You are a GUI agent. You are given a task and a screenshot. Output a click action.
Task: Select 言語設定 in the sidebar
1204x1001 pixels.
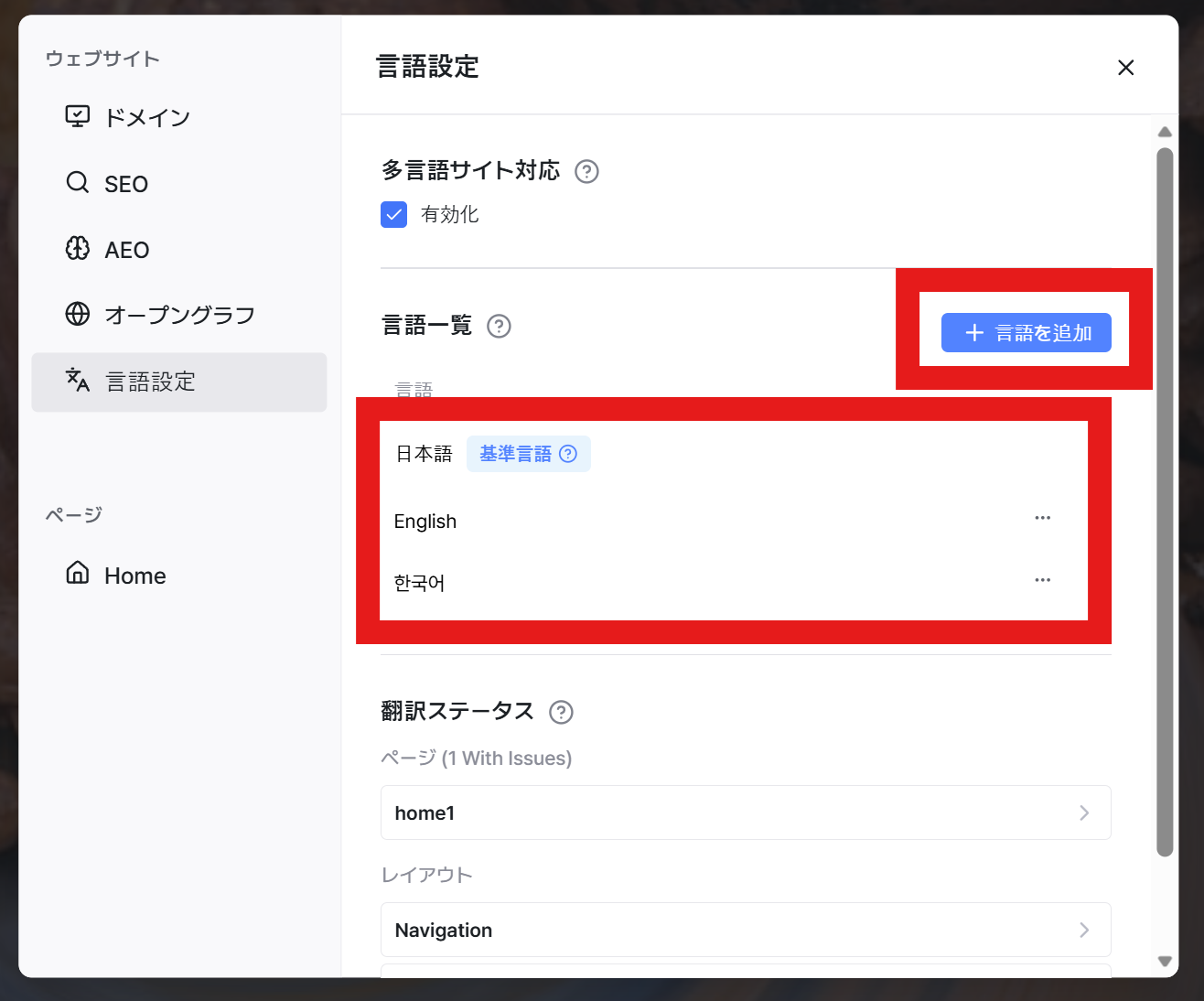click(178, 382)
